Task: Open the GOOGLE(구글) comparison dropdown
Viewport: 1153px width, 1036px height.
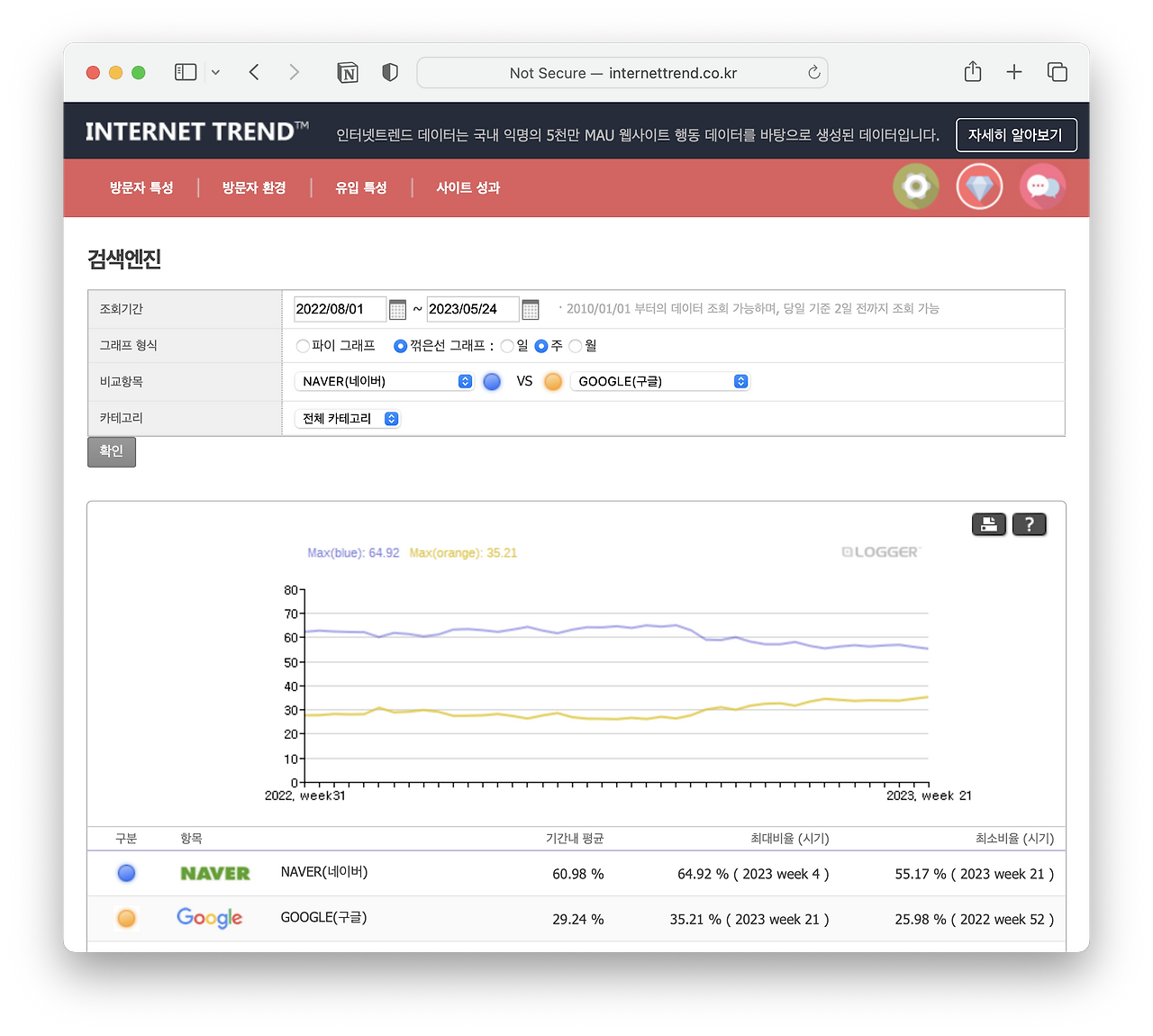Action: pos(659,382)
